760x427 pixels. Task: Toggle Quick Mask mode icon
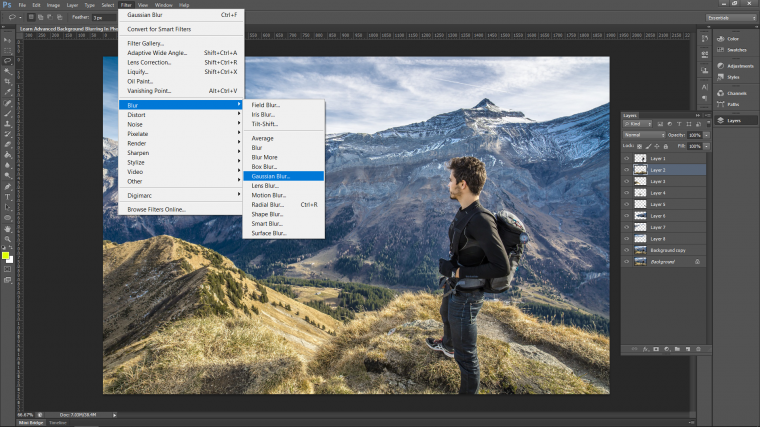click(7, 269)
